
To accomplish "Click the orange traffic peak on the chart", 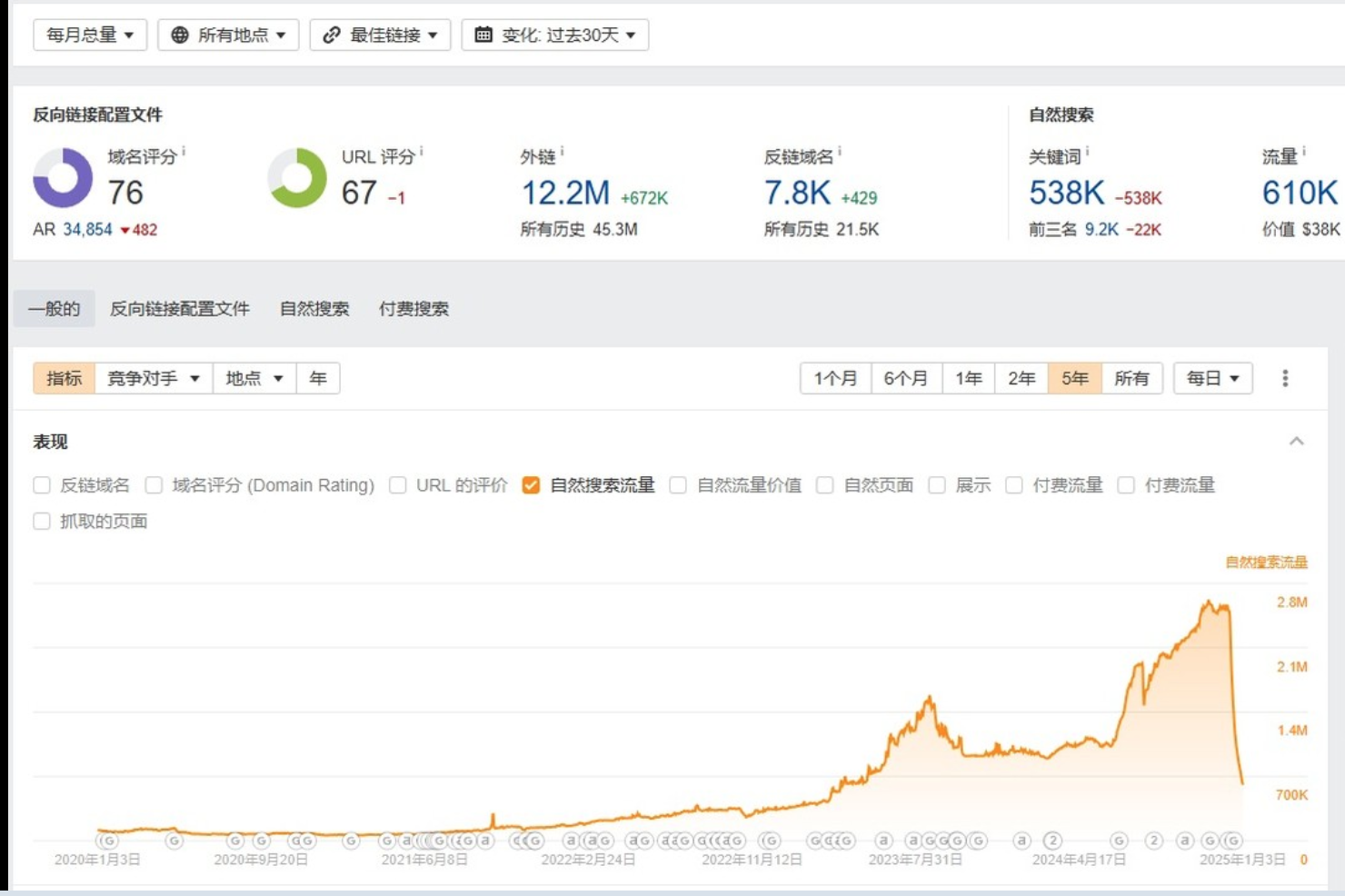I will tap(1210, 602).
